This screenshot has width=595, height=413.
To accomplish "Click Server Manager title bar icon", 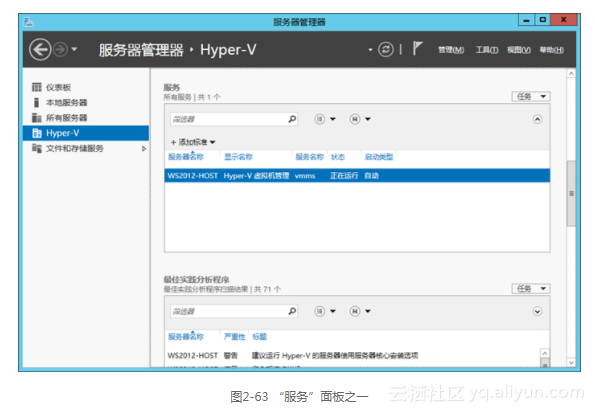I will [29, 22].
